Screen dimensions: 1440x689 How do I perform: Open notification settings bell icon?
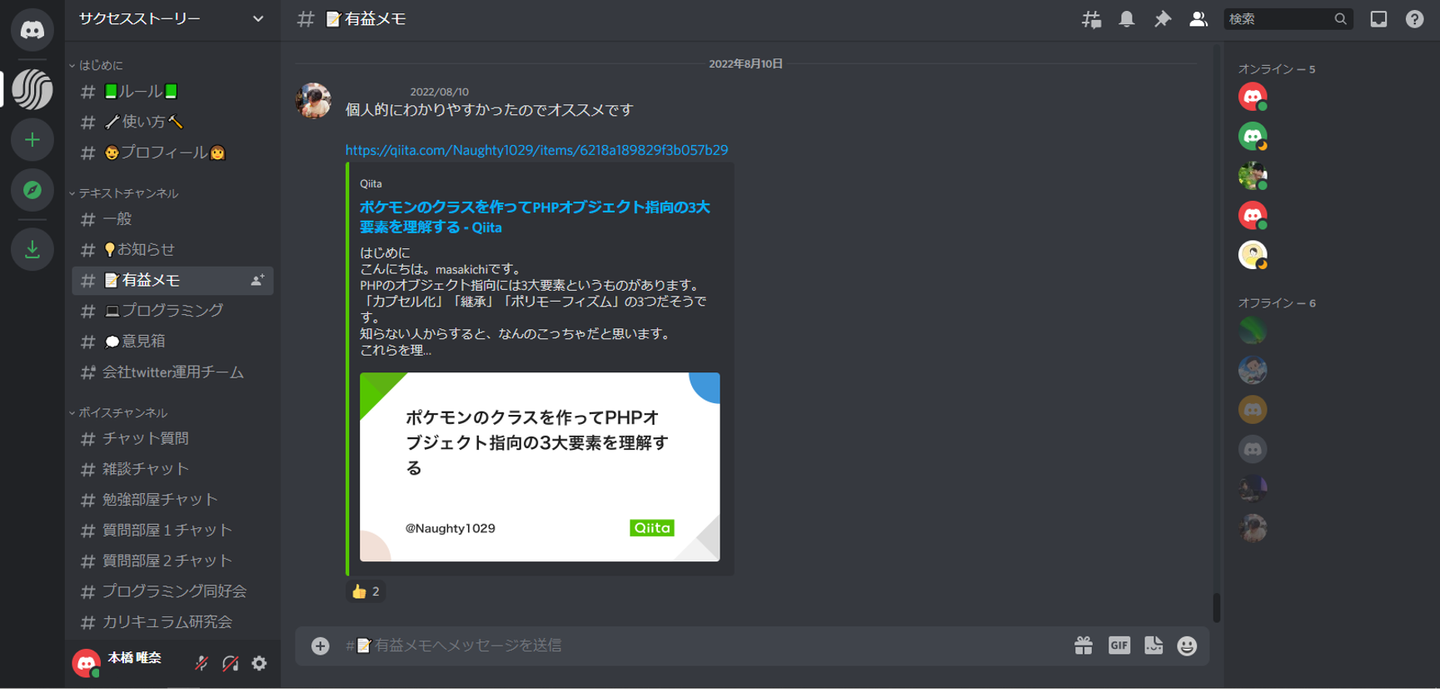pos(1127,19)
